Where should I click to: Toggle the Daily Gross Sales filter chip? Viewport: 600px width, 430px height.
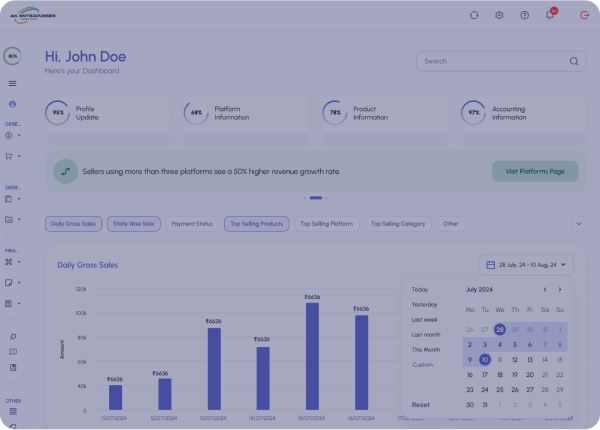pyautogui.click(x=74, y=224)
